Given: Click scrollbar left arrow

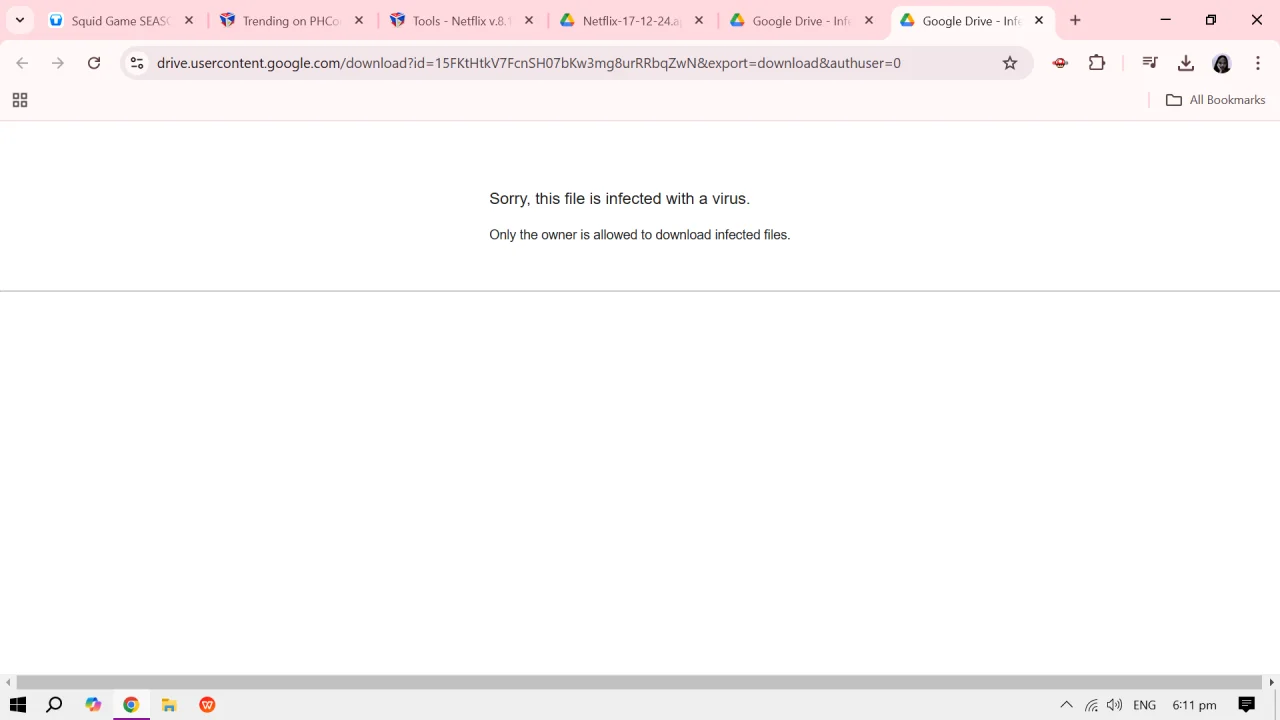Looking at the screenshot, I should pos(8,682).
